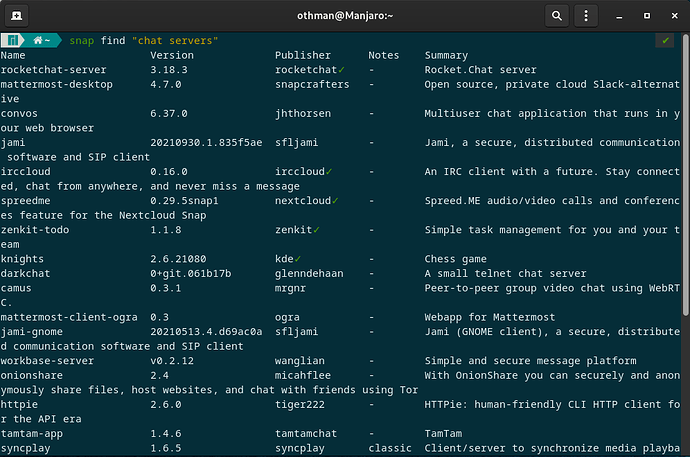The width and height of the screenshot is (690, 457).
Task: Click the Chess game summary
Action: pos(455,259)
